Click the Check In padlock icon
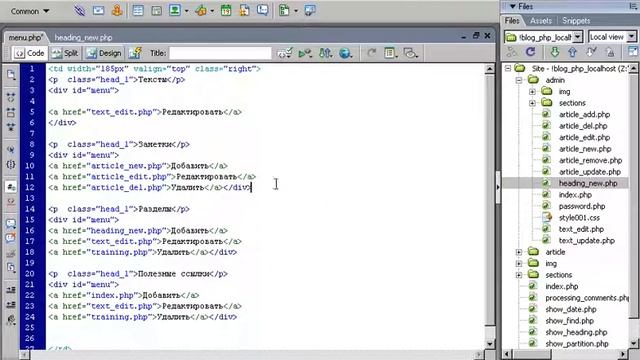640x360 pixels. point(610,52)
